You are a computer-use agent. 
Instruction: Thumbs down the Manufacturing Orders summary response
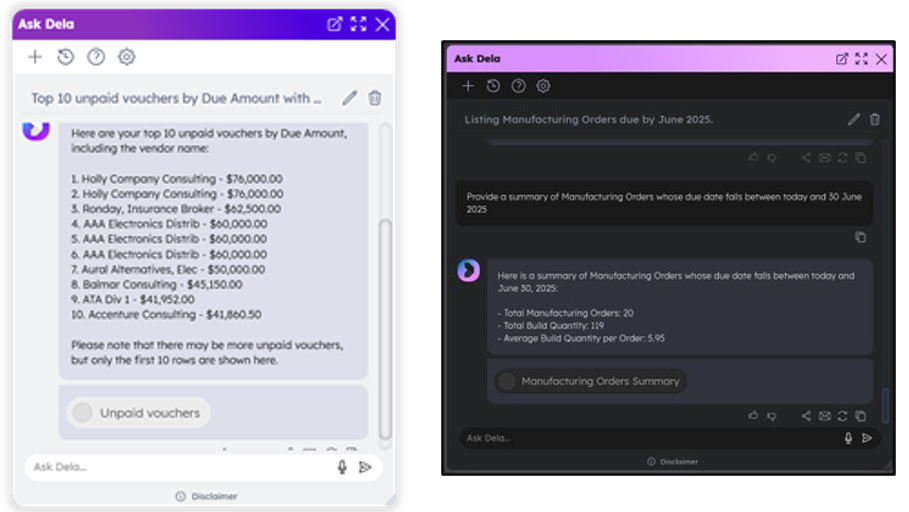click(771, 416)
